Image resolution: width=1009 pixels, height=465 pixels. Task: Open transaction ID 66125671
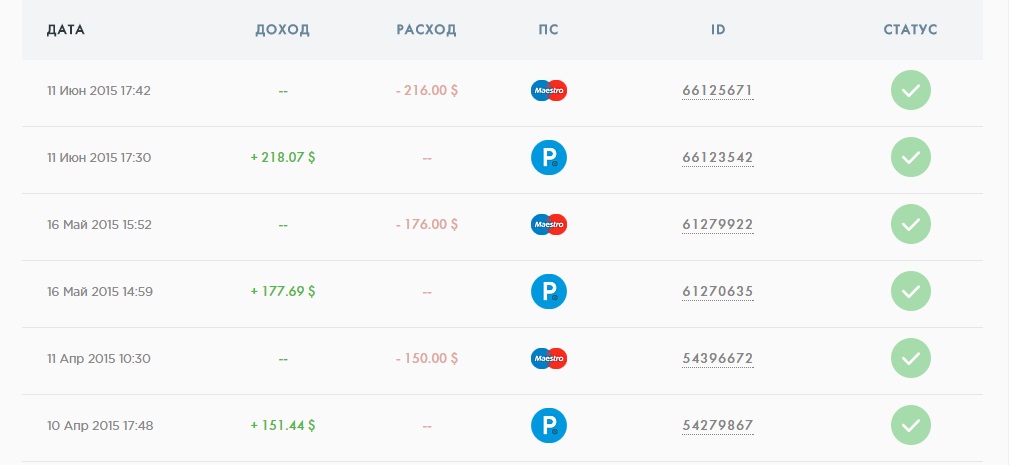point(717,91)
